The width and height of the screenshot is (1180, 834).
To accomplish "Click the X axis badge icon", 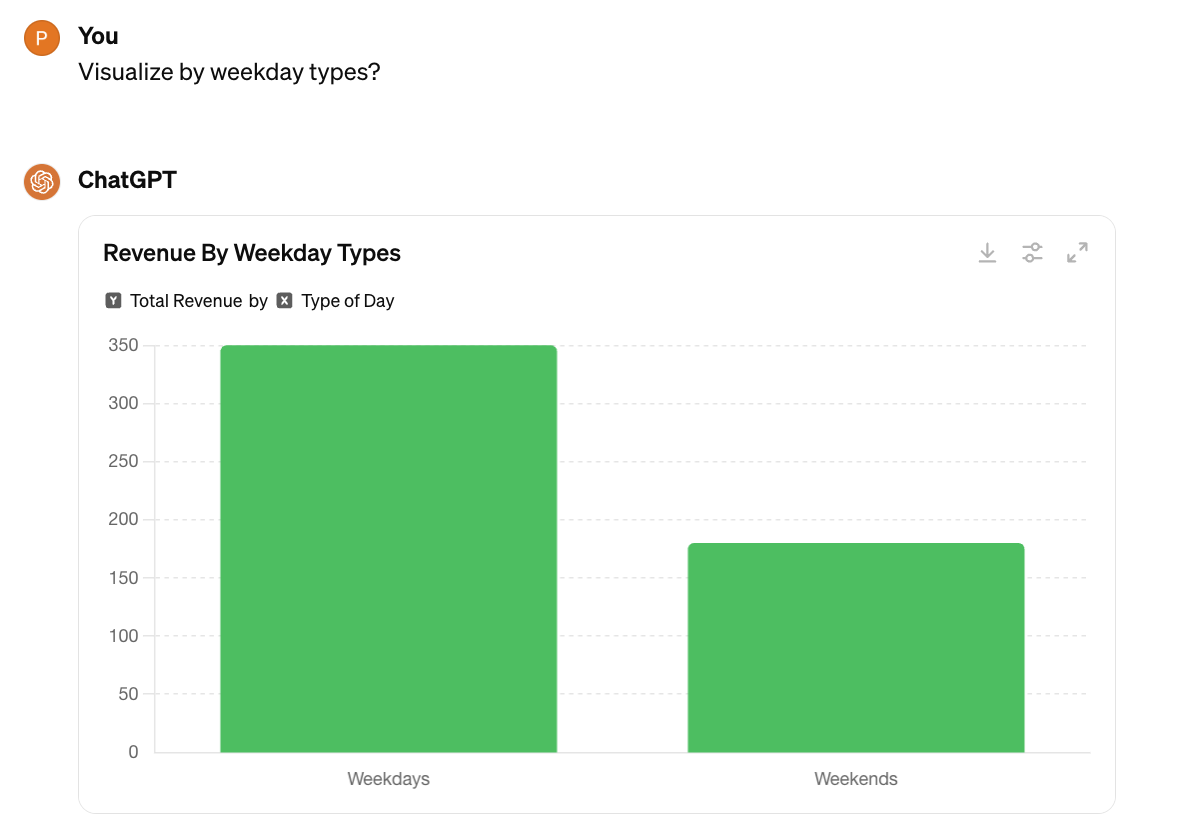I will click(x=284, y=301).
